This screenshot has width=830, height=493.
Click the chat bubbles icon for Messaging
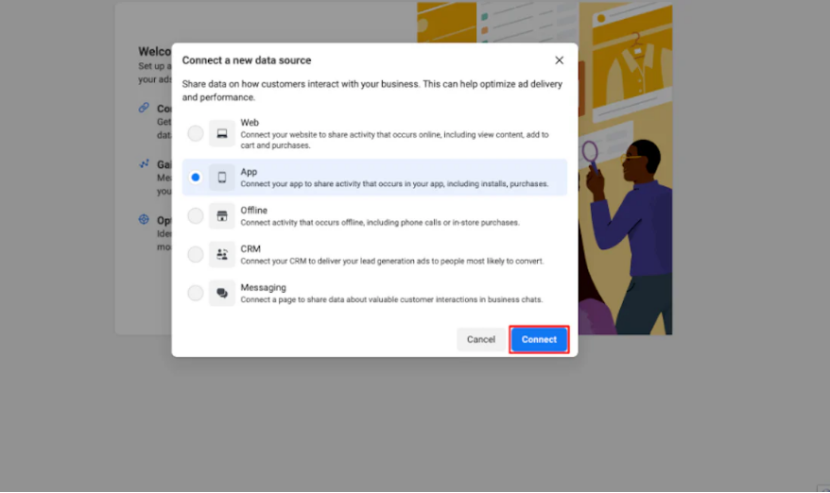point(221,293)
